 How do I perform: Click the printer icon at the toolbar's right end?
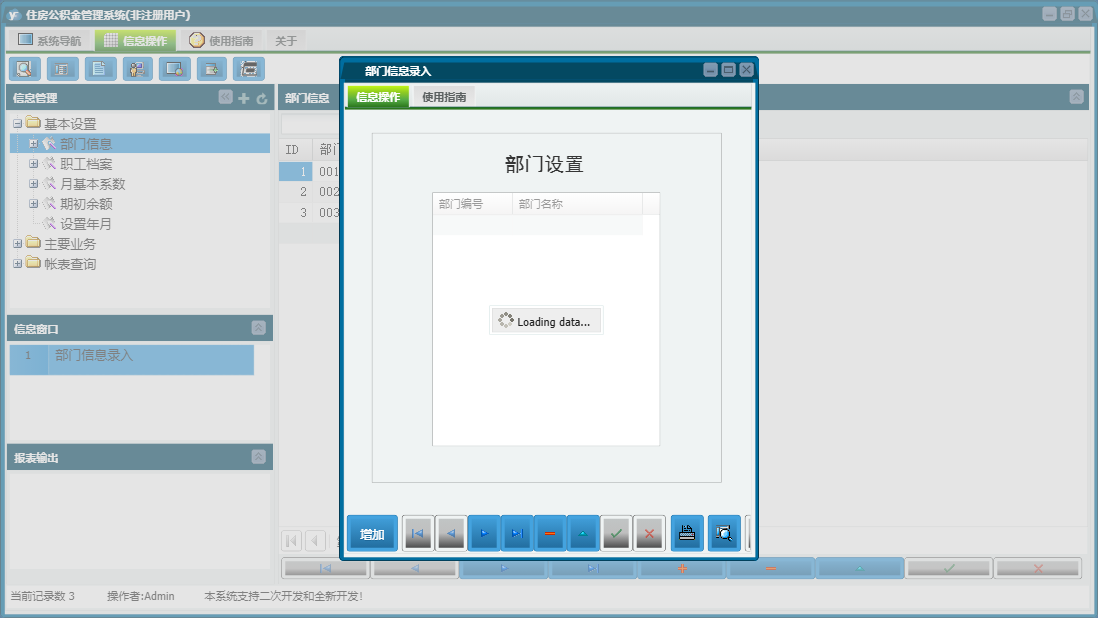249,68
